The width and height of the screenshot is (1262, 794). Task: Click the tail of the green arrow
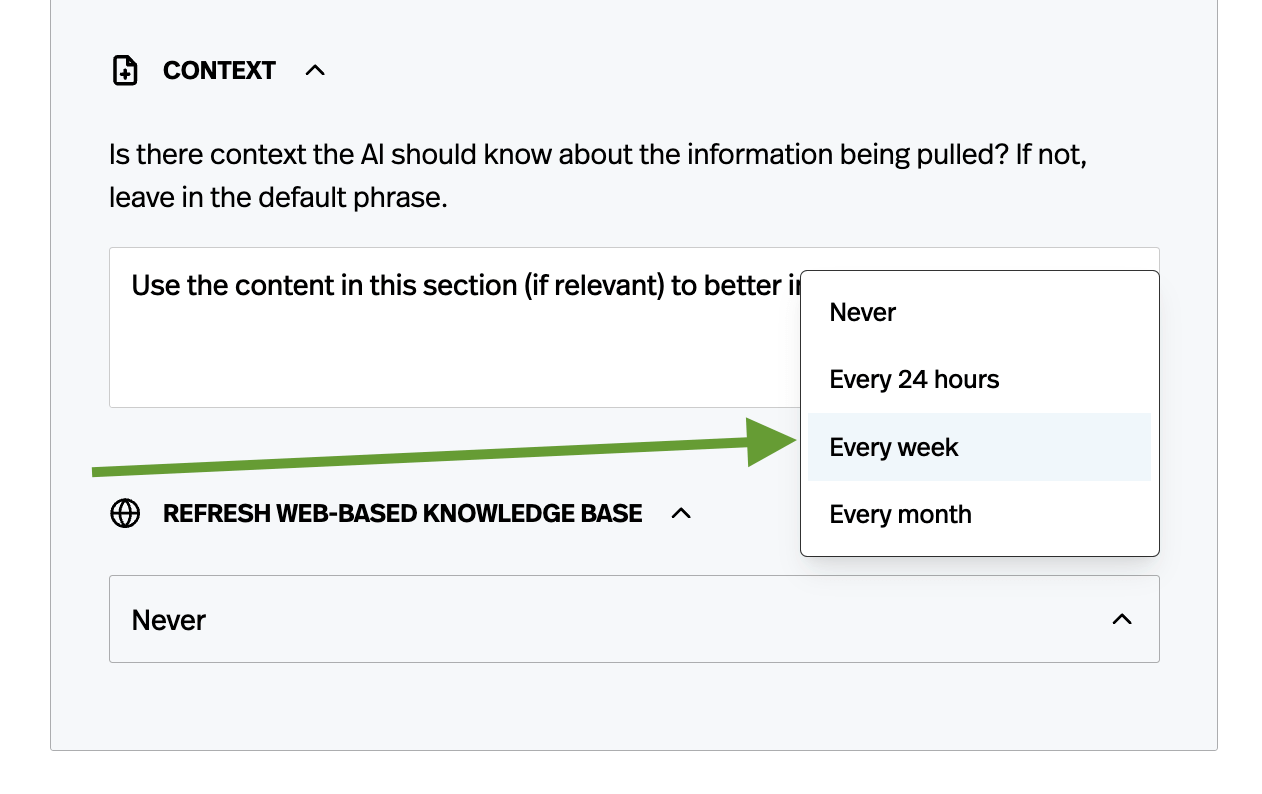(x=100, y=471)
